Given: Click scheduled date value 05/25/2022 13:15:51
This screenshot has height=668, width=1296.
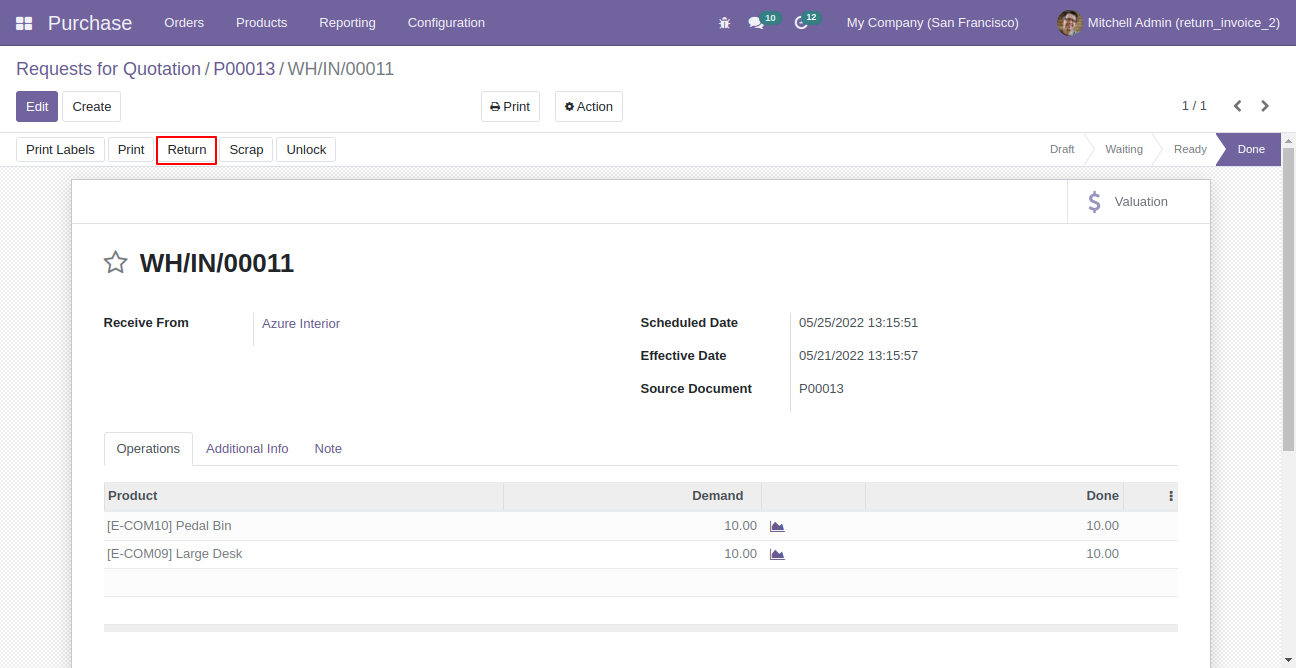Looking at the screenshot, I should click(x=858, y=323).
